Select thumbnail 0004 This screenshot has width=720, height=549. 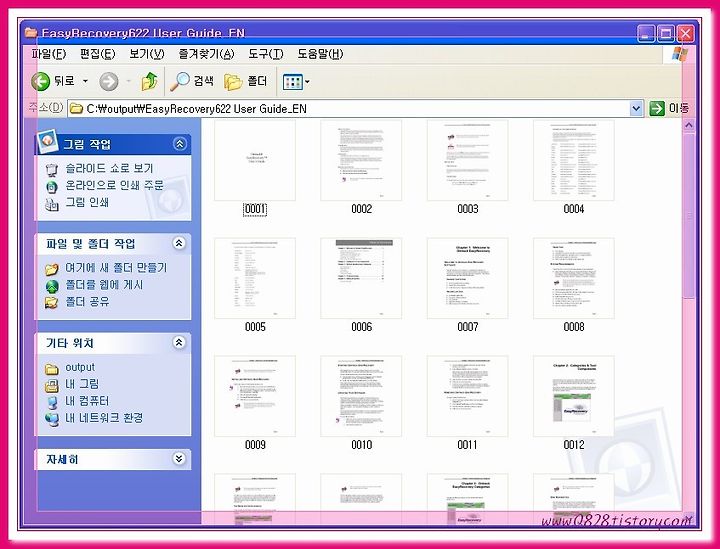(574, 160)
